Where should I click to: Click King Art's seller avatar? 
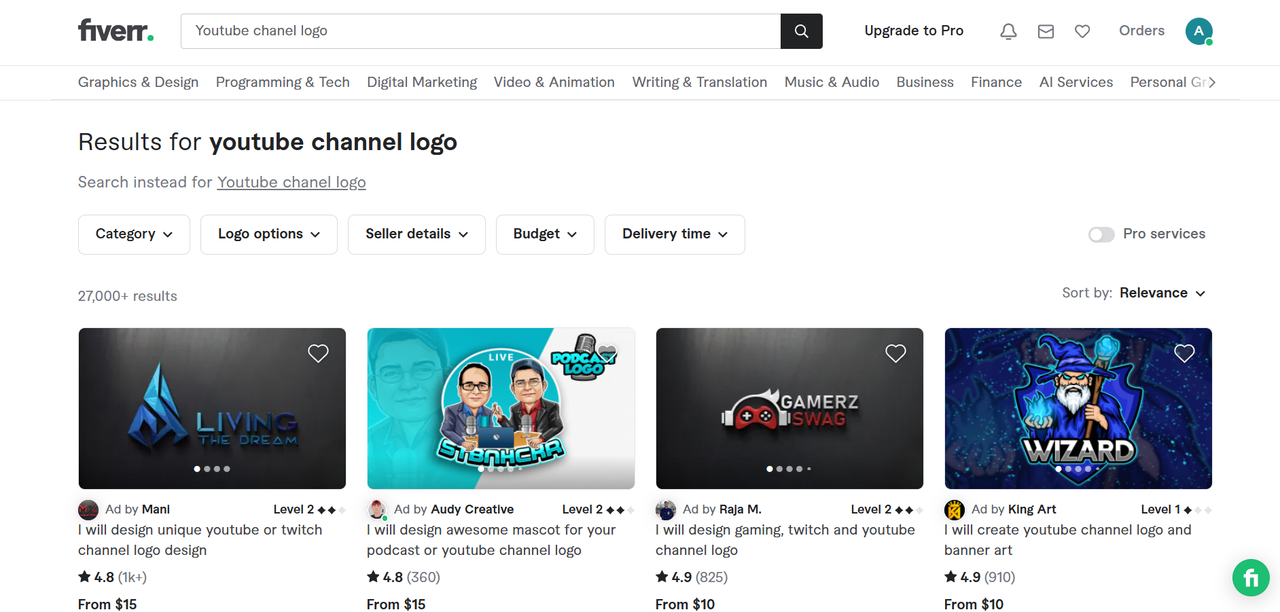[x=955, y=510]
